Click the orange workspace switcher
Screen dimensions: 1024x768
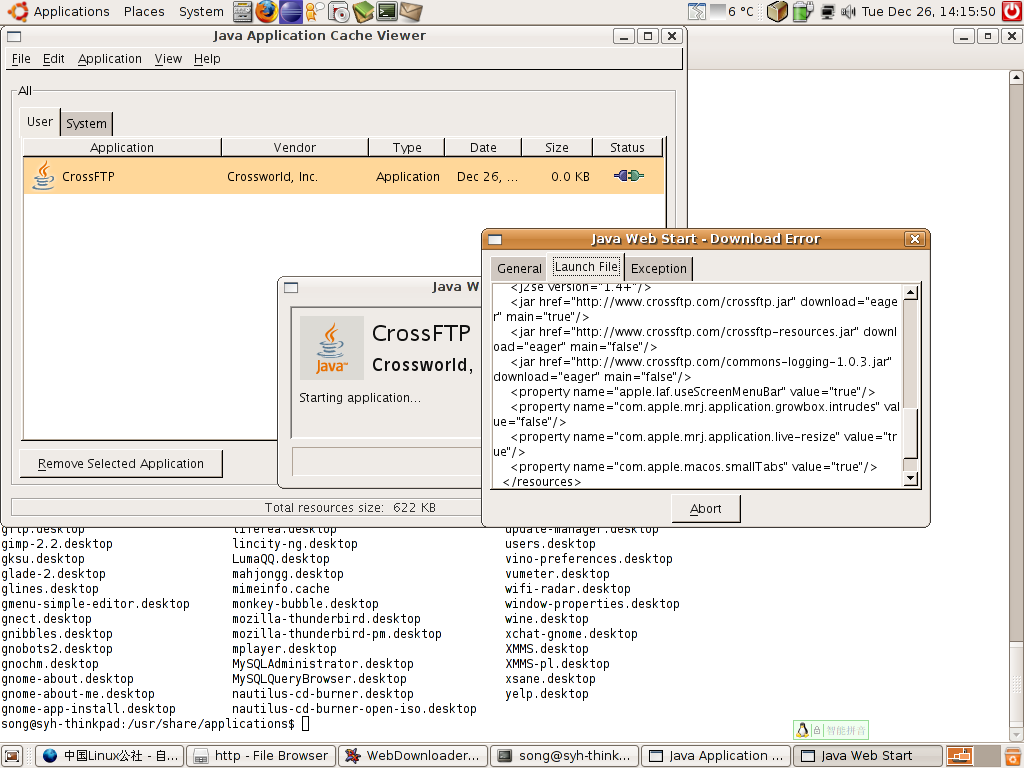click(959, 756)
